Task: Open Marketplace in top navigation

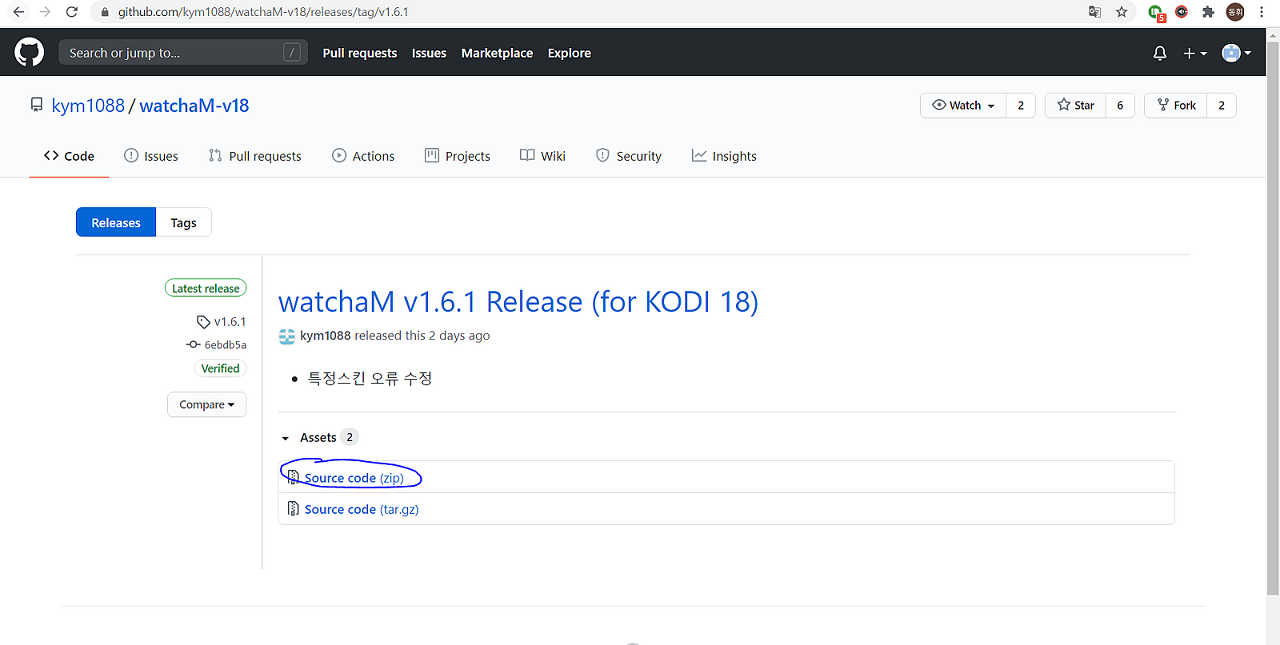Action: point(497,53)
